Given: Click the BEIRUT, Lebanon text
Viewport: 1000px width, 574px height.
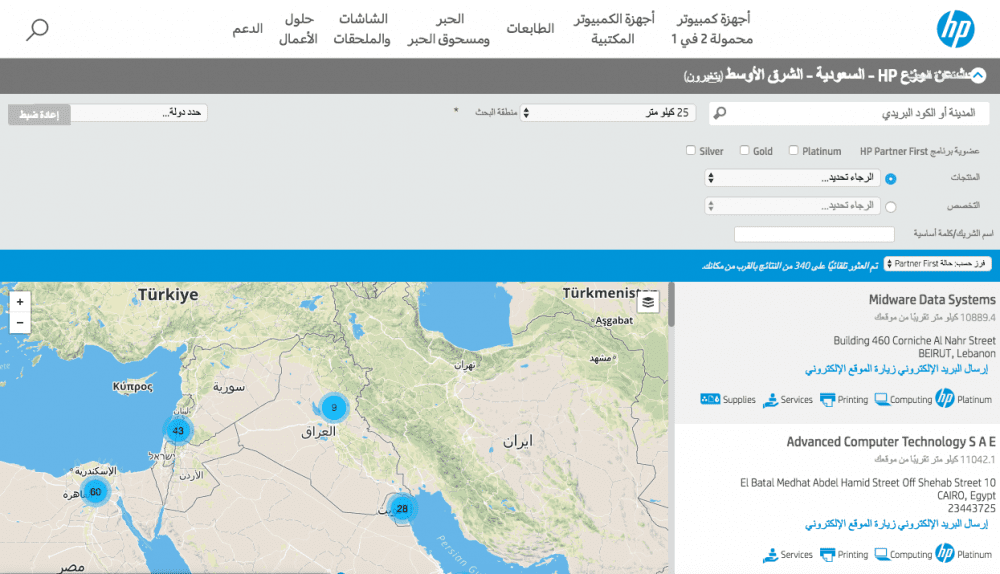Looking at the screenshot, I should pos(957,353).
